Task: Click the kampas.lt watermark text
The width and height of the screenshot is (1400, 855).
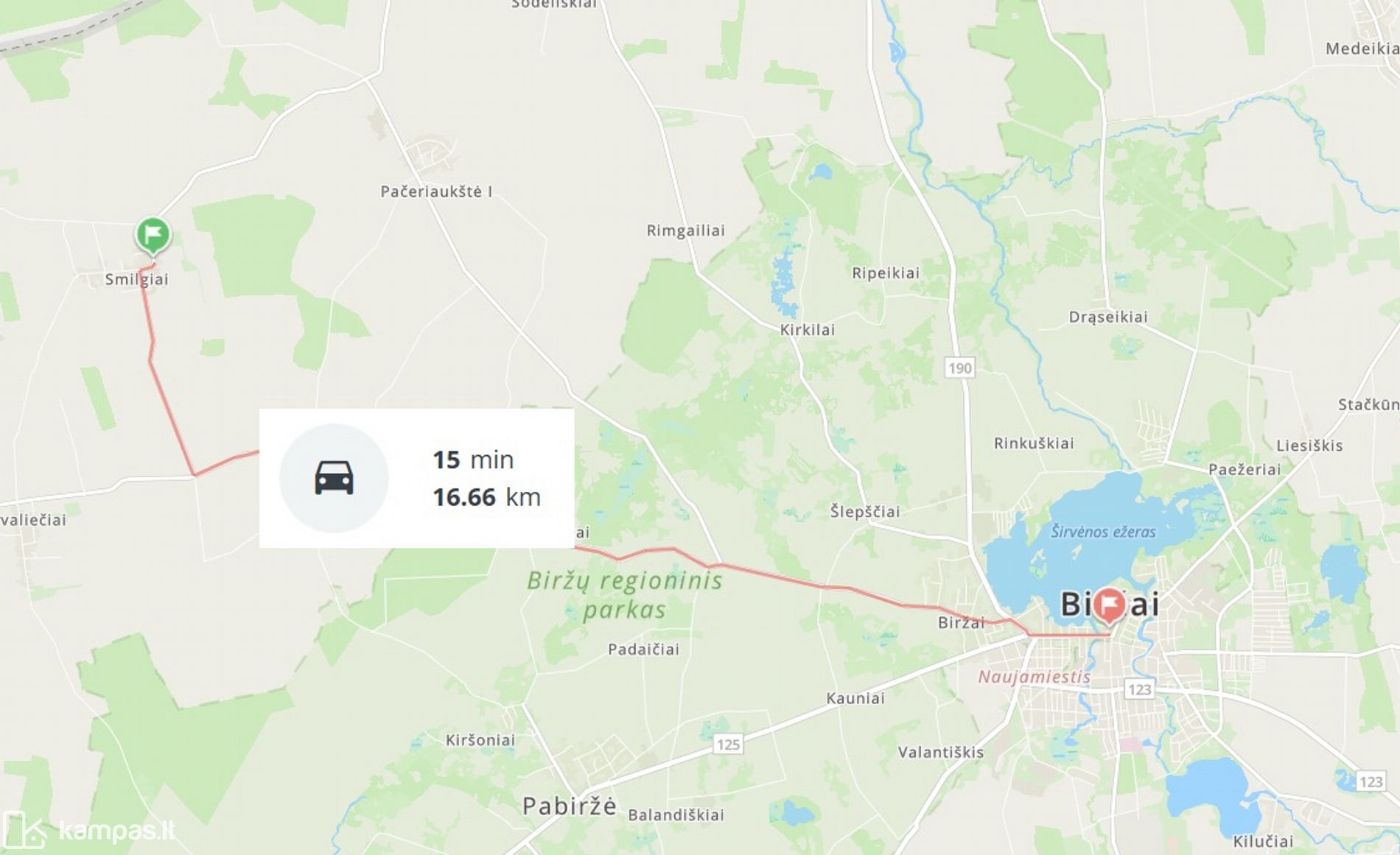Action: pyautogui.click(x=117, y=831)
